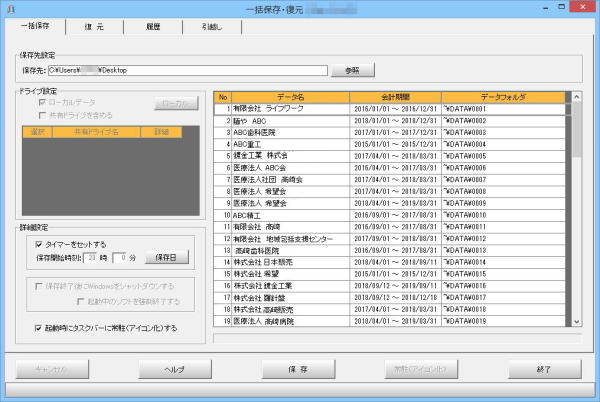Viewport: 600px width, 402px height.
Task: Toggle the ローカルデータ checkbox
Action: pos(42,103)
